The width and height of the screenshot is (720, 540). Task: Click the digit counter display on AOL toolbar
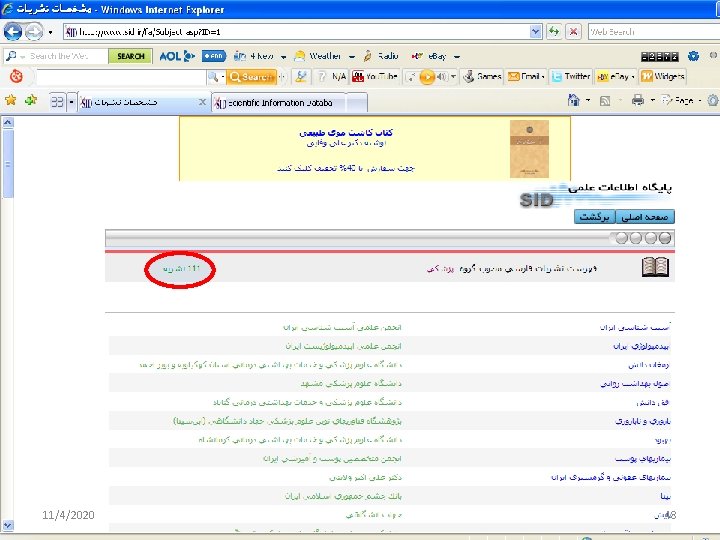[x=659, y=56]
